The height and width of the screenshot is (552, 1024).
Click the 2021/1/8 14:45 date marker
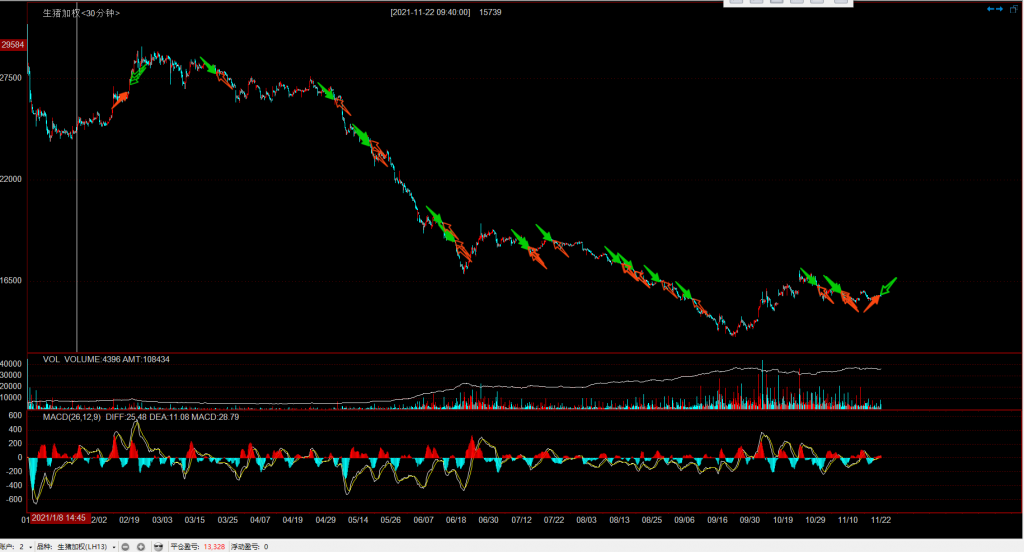pyautogui.click(x=60, y=518)
